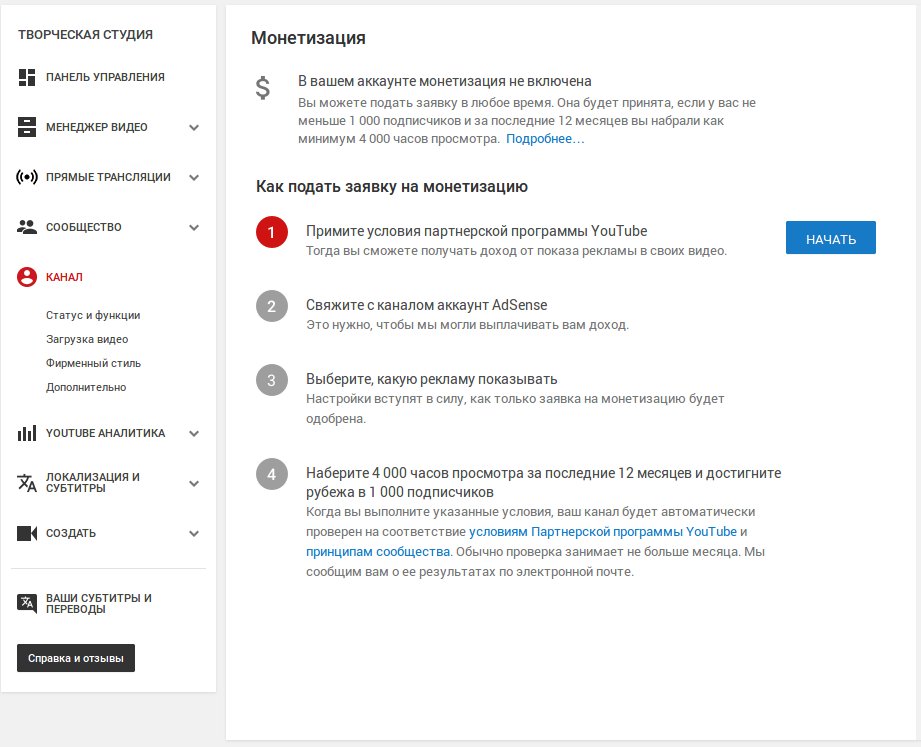Click the camera icon beside Создать
The height and width of the screenshot is (747, 921).
27,533
